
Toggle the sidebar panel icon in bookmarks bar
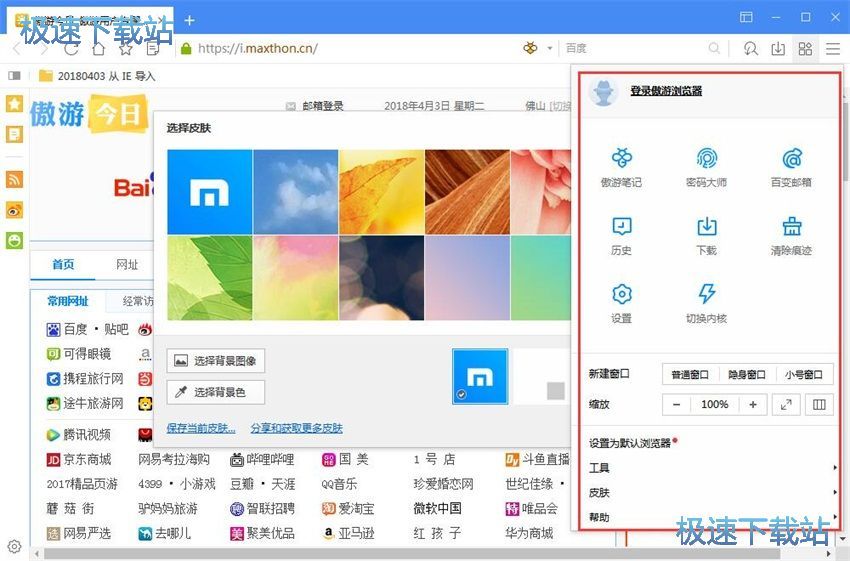(x=14, y=76)
